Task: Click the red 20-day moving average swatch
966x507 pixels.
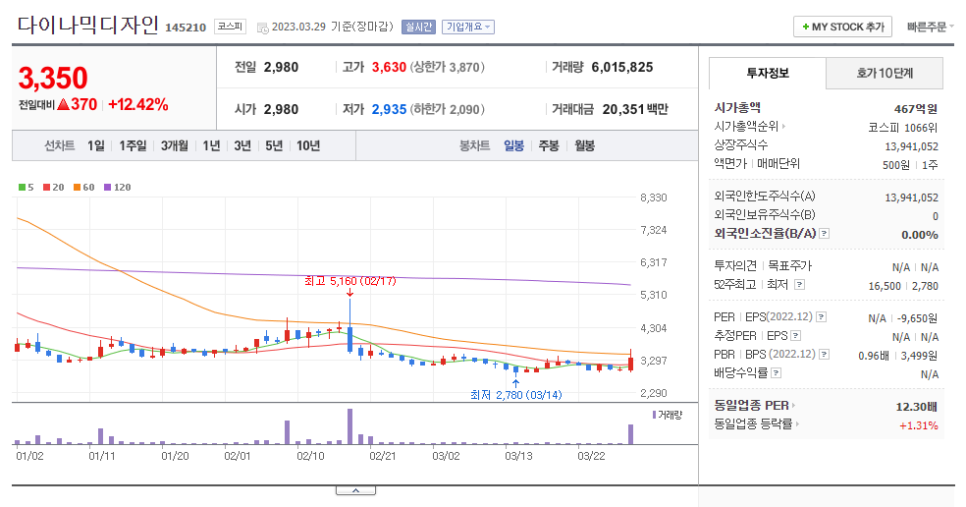Action: coord(46,187)
